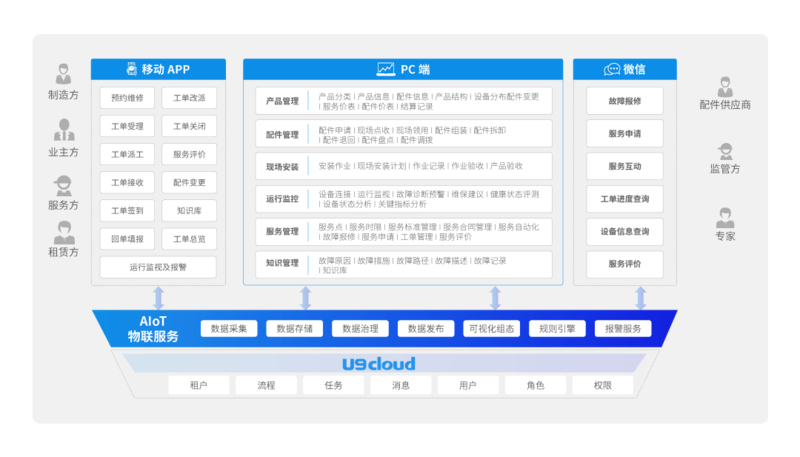Select the 服务申请 box under 微信

(x=624, y=134)
